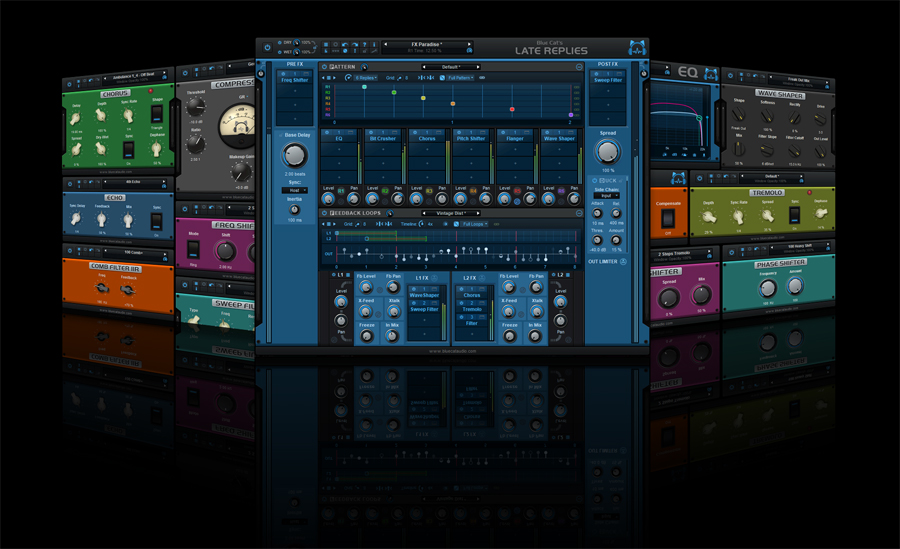Click the Tremolo plugin Sync rocker switch
This screenshot has width=900, height=549.
(794, 215)
